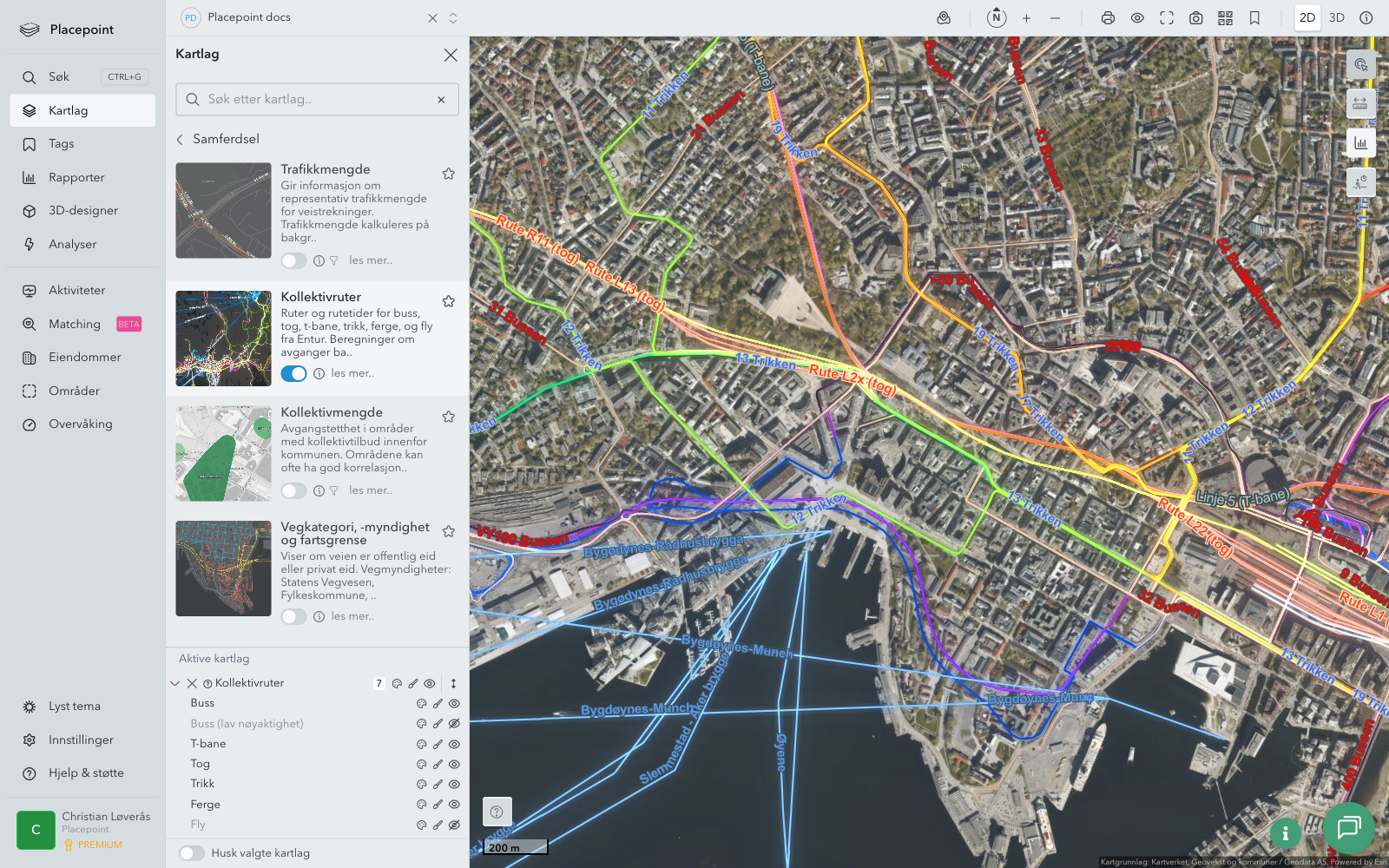Open Analyser in the left sidebar

click(73, 245)
